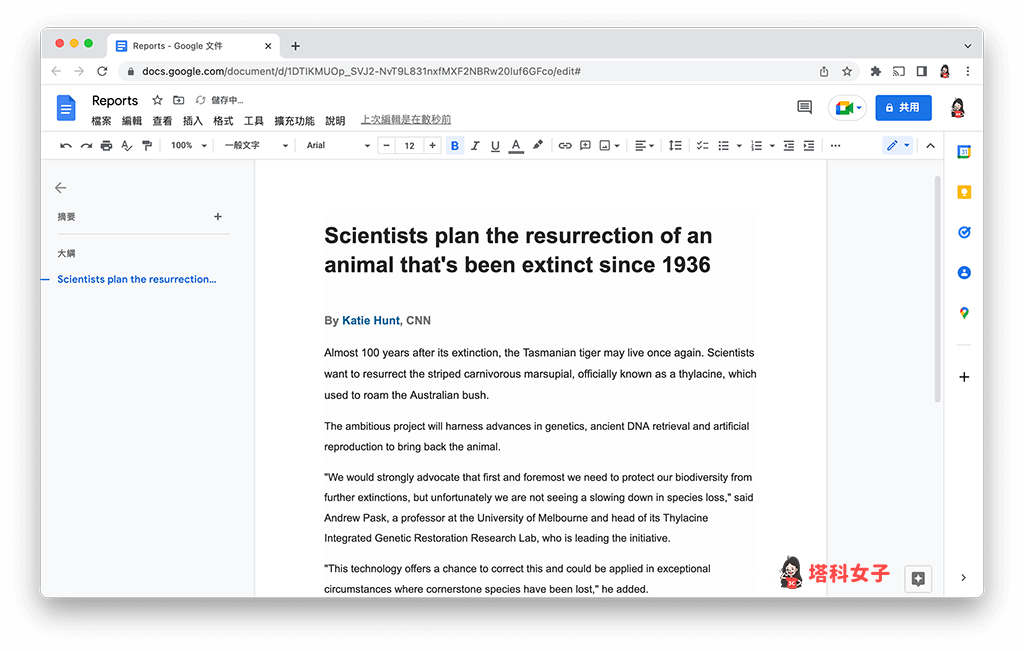Open the Explore button at bottom right
The width and height of the screenshot is (1024, 651).
click(918, 579)
